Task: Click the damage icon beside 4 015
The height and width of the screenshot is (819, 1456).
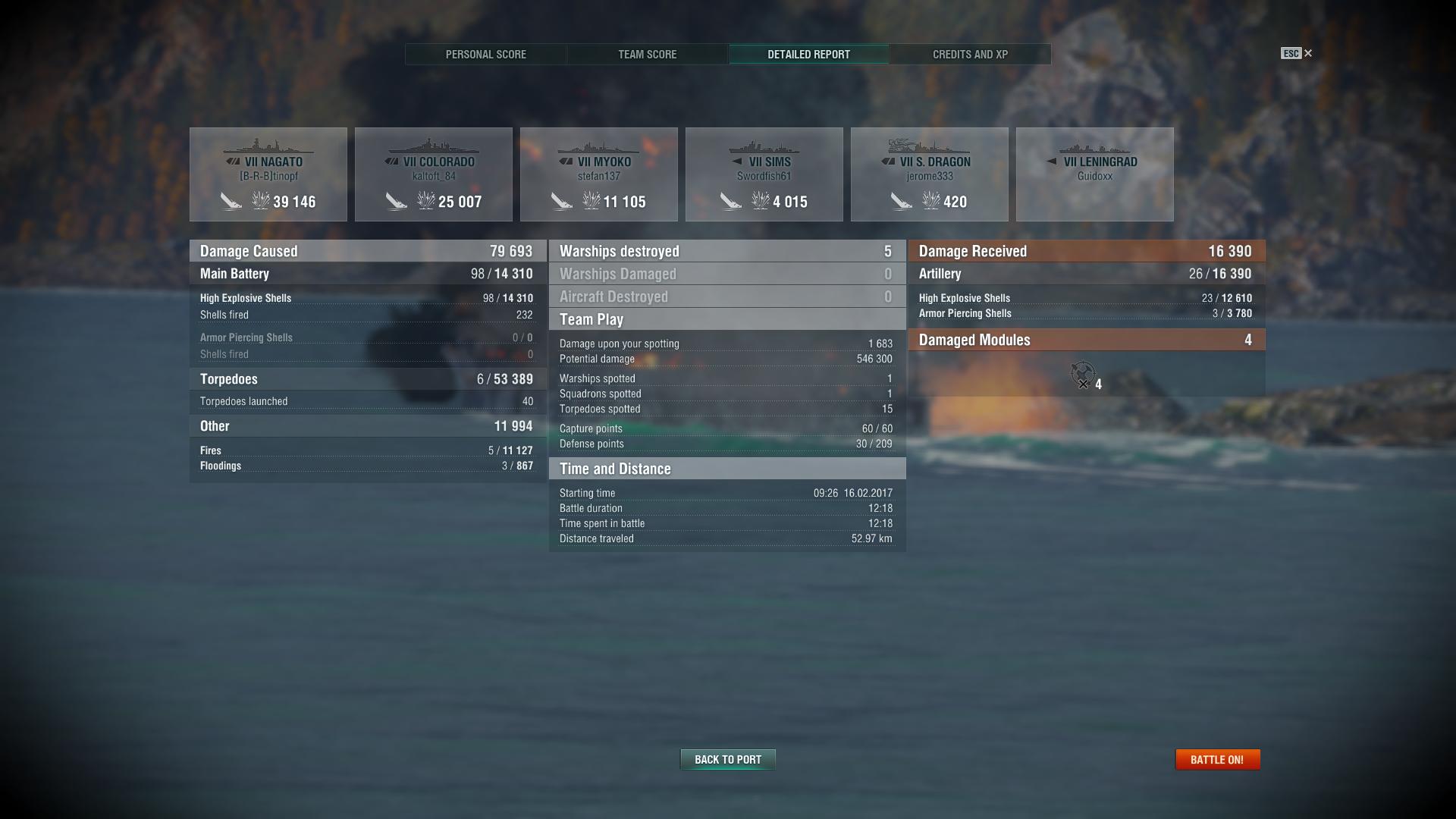Action: click(760, 201)
